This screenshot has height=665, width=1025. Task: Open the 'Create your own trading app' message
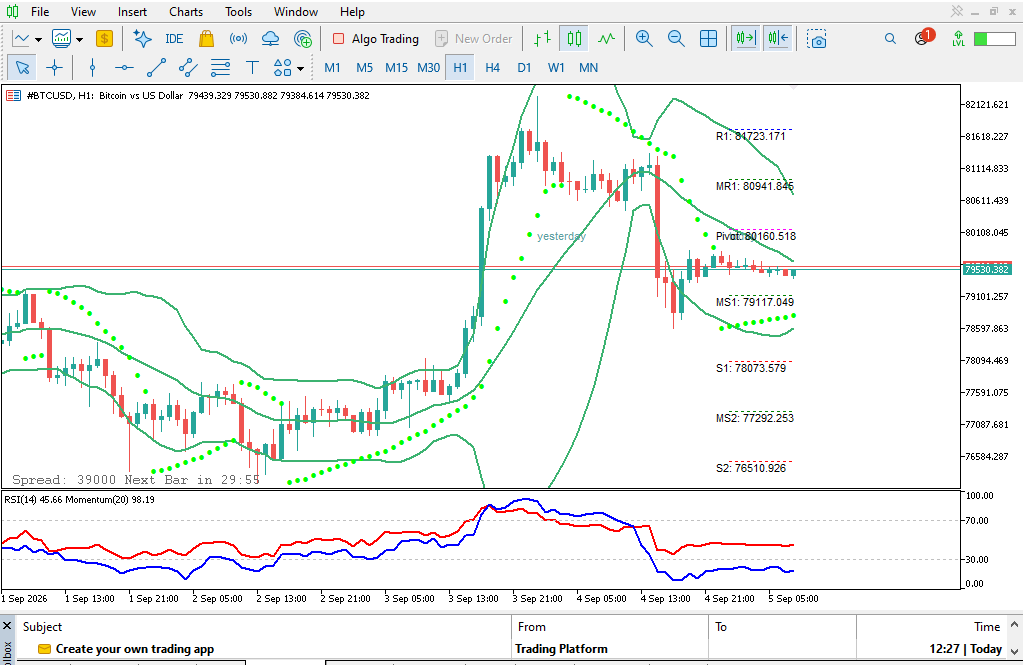tap(134, 649)
